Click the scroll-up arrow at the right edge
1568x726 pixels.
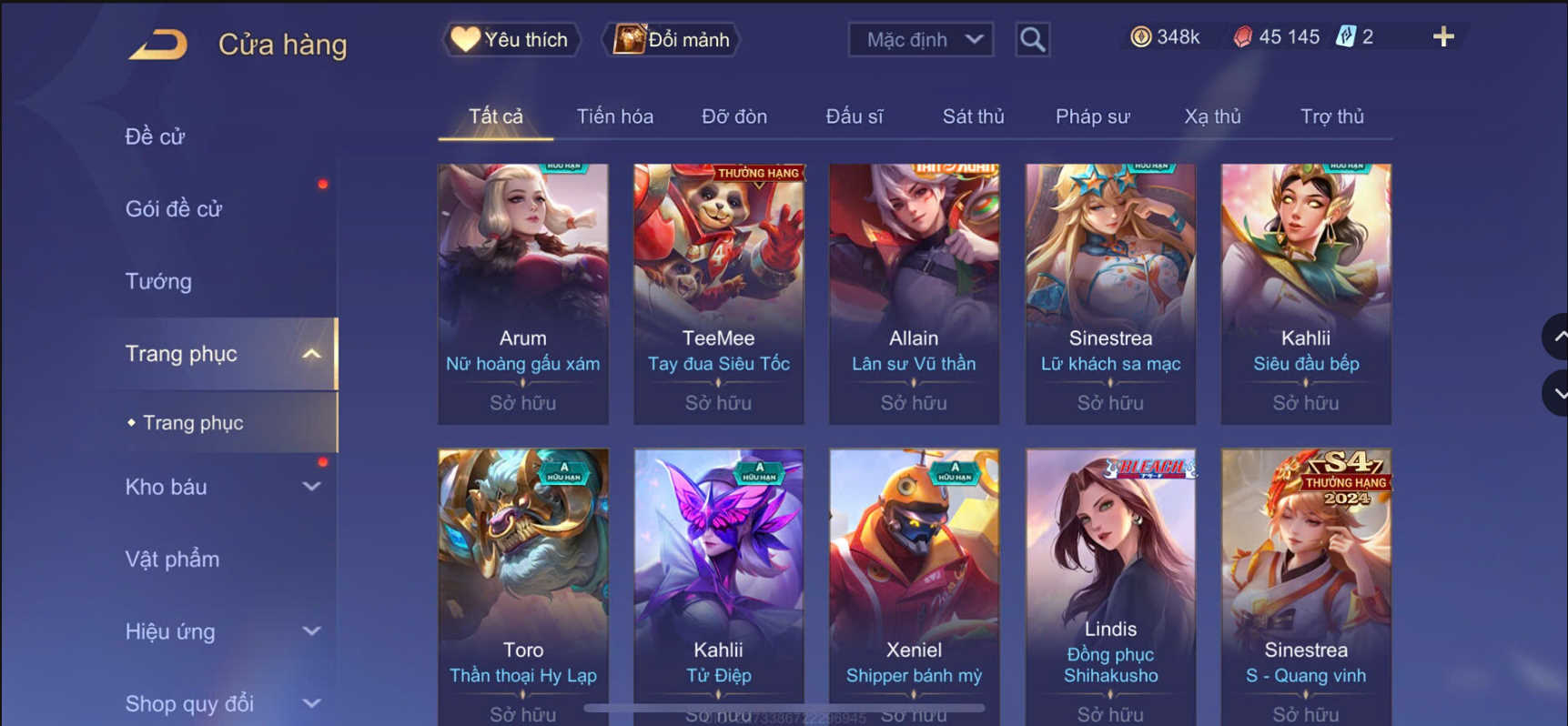(1557, 337)
